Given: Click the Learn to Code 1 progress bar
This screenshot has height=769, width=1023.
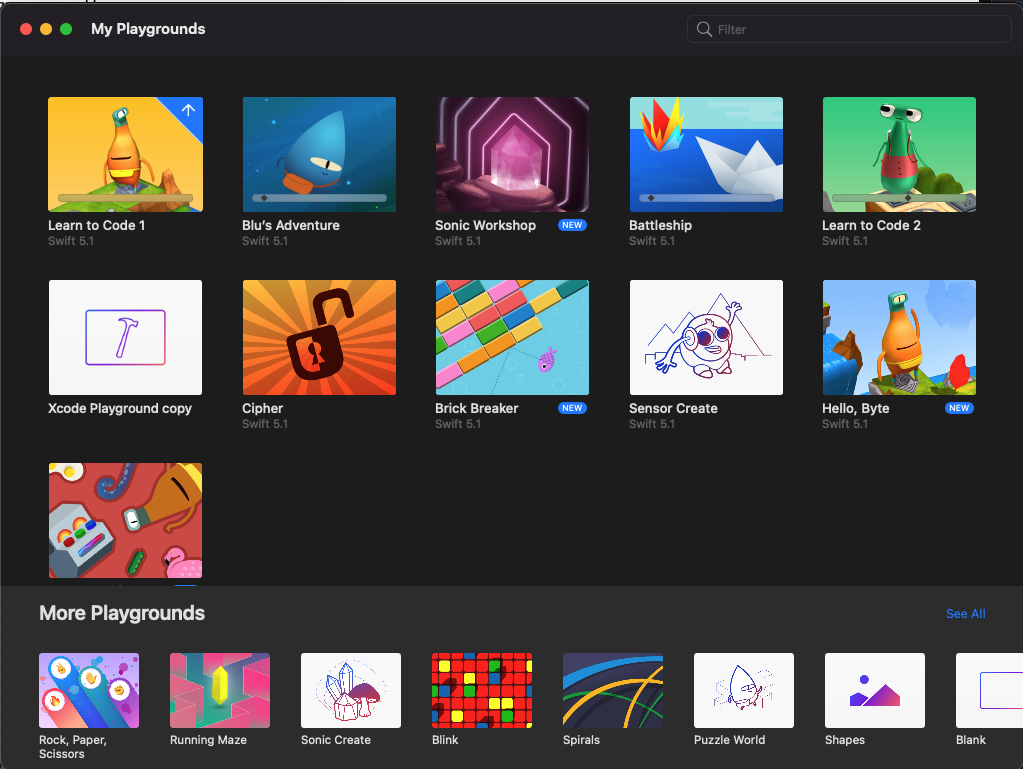Looking at the screenshot, I should (x=125, y=198).
